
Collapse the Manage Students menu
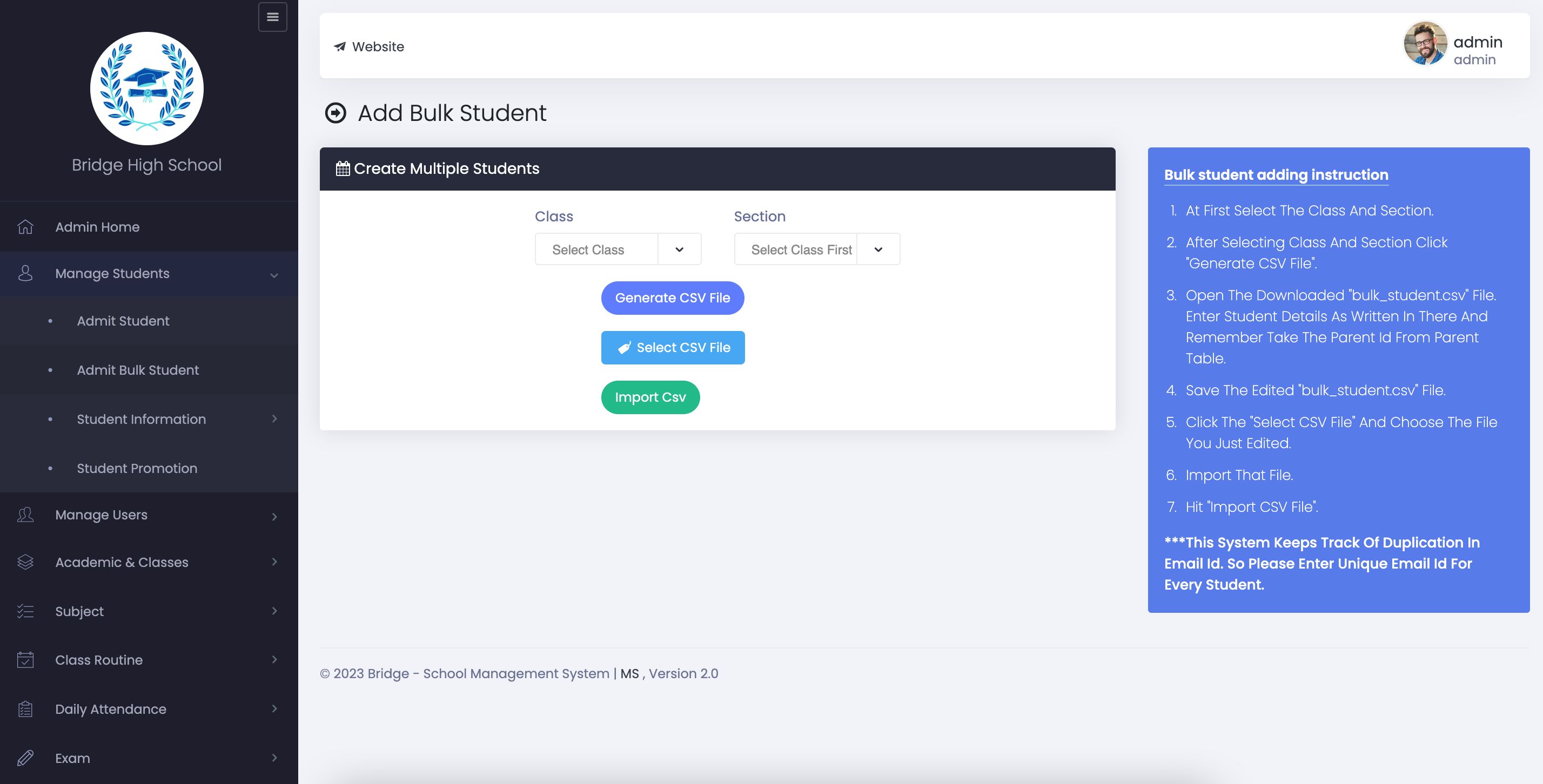[x=274, y=275]
